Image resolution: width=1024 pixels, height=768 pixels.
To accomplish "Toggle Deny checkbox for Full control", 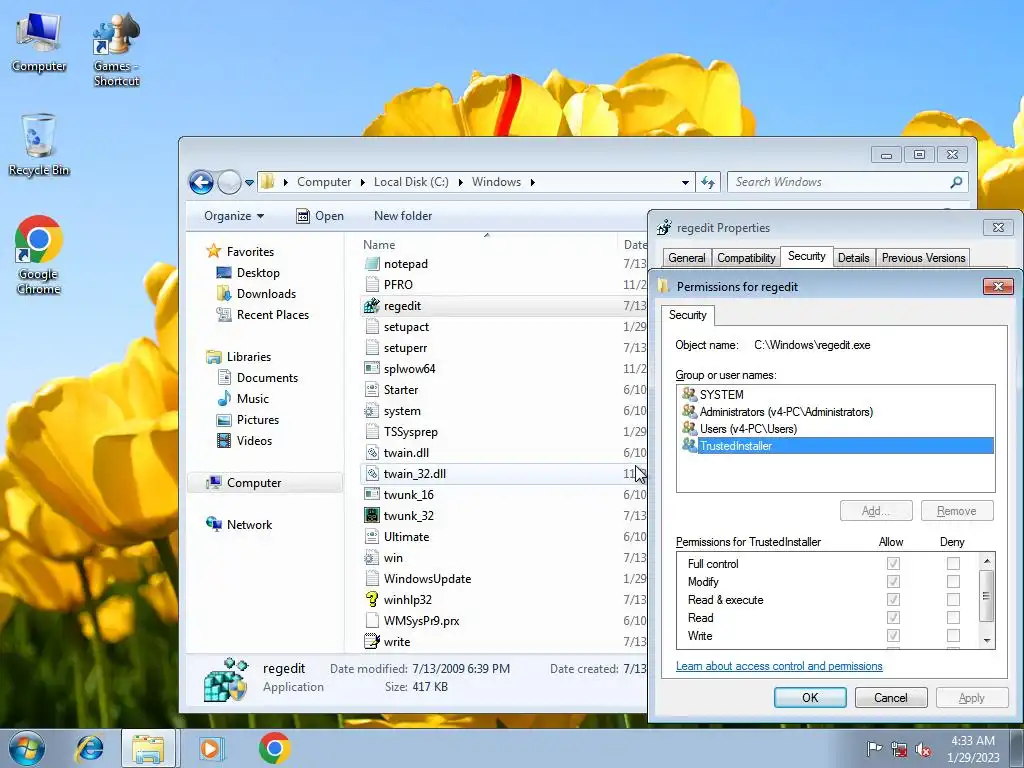I will (x=953, y=563).
